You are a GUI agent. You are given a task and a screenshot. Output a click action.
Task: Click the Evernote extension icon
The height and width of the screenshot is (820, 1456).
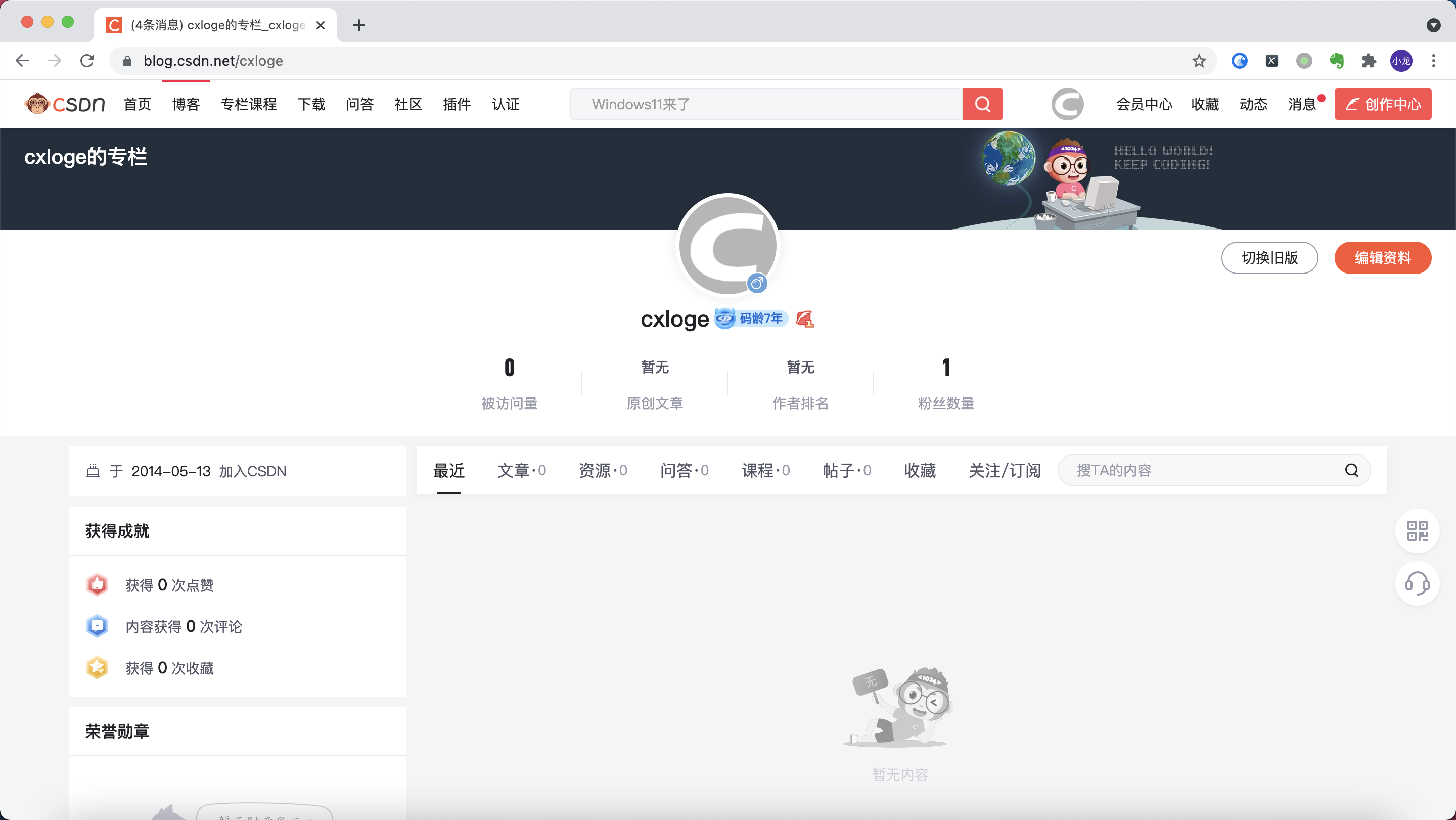click(x=1336, y=61)
